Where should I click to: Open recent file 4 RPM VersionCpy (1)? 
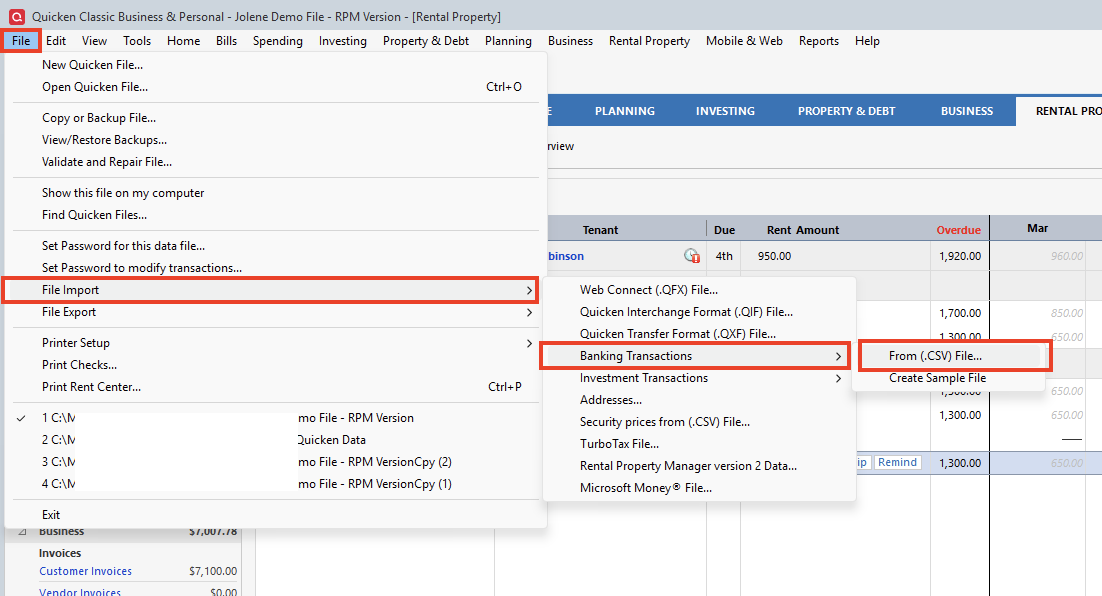click(x=276, y=484)
